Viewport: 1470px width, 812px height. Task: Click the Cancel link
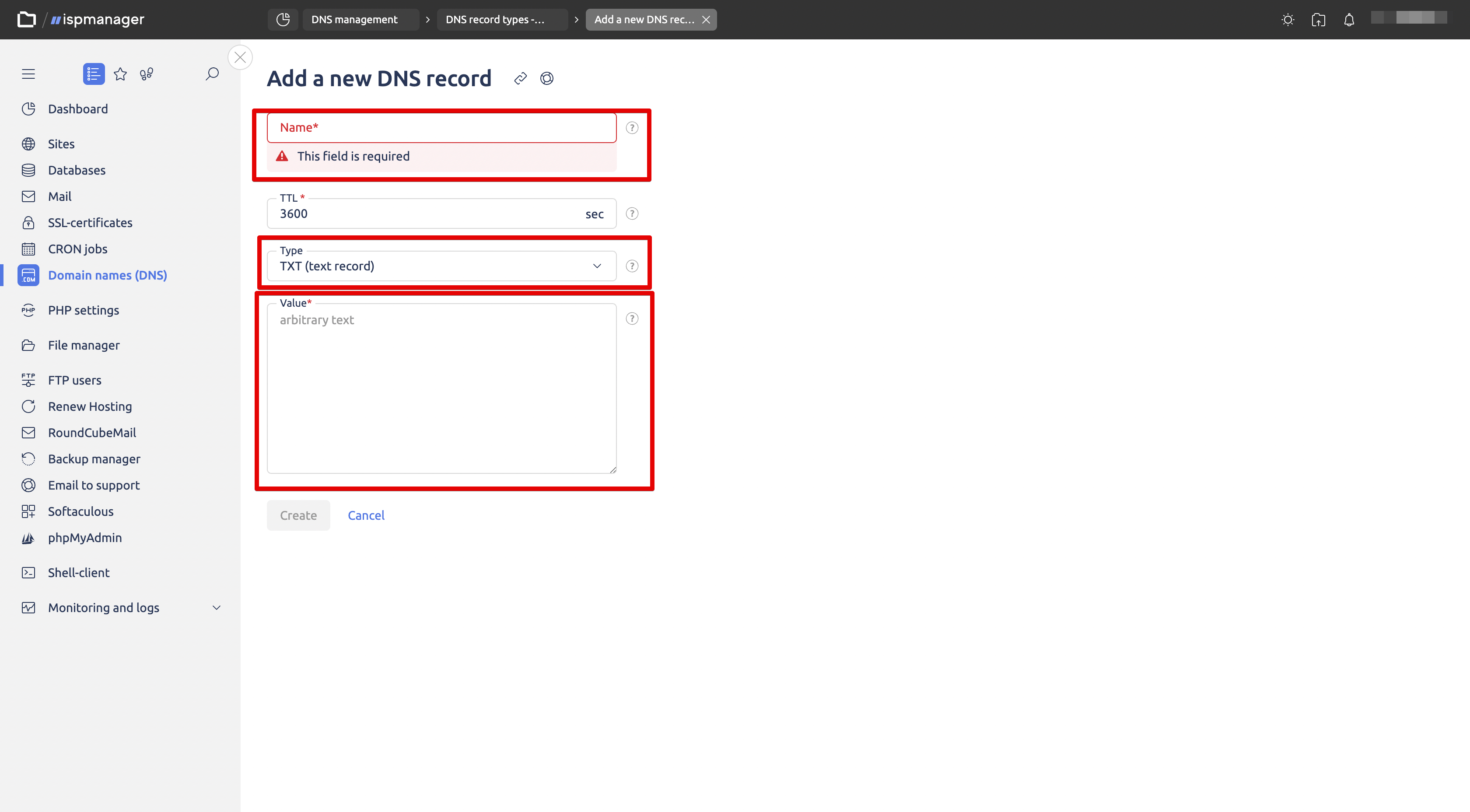coord(366,515)
